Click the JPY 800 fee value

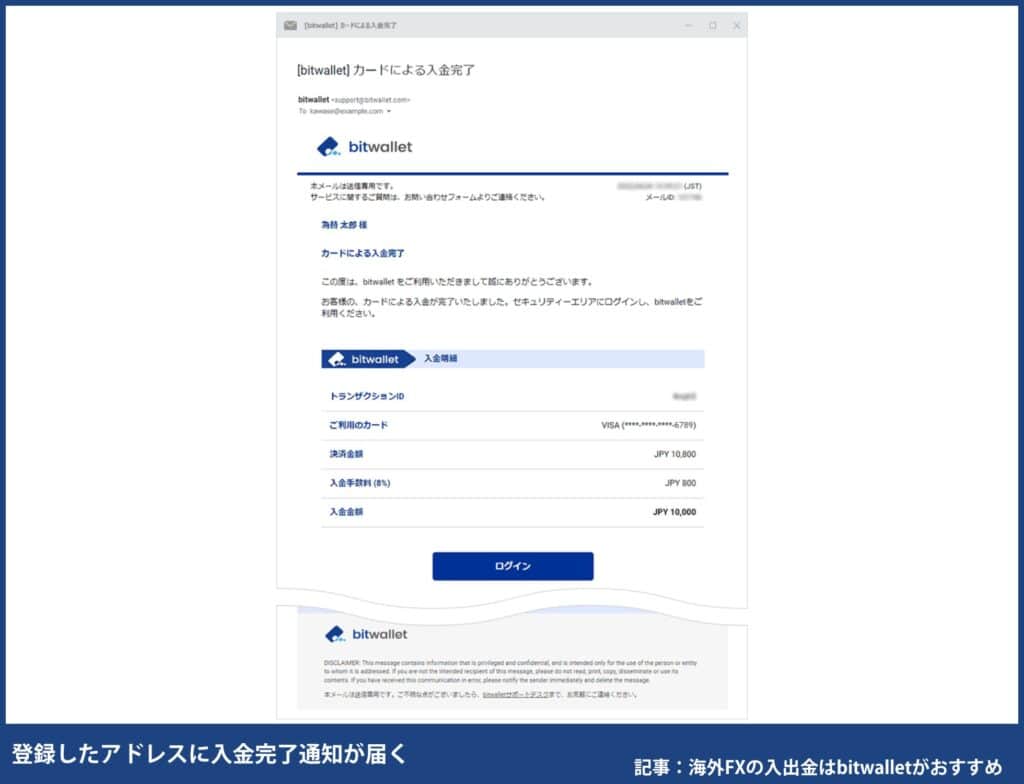[680, 483]
